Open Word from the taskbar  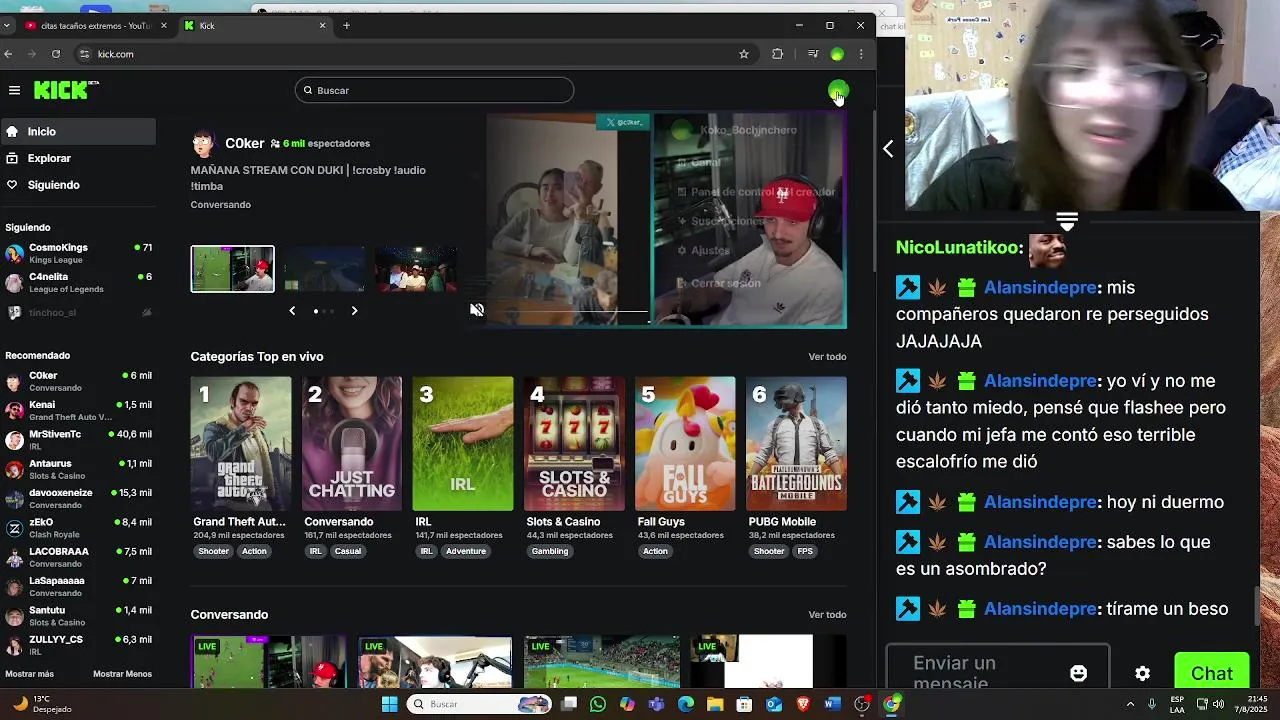[832, 704]
